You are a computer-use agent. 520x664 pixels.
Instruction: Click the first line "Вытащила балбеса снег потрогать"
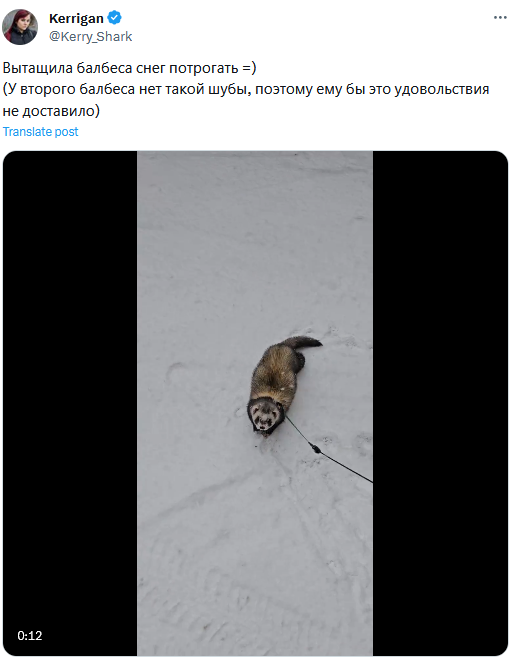[120, 68]
